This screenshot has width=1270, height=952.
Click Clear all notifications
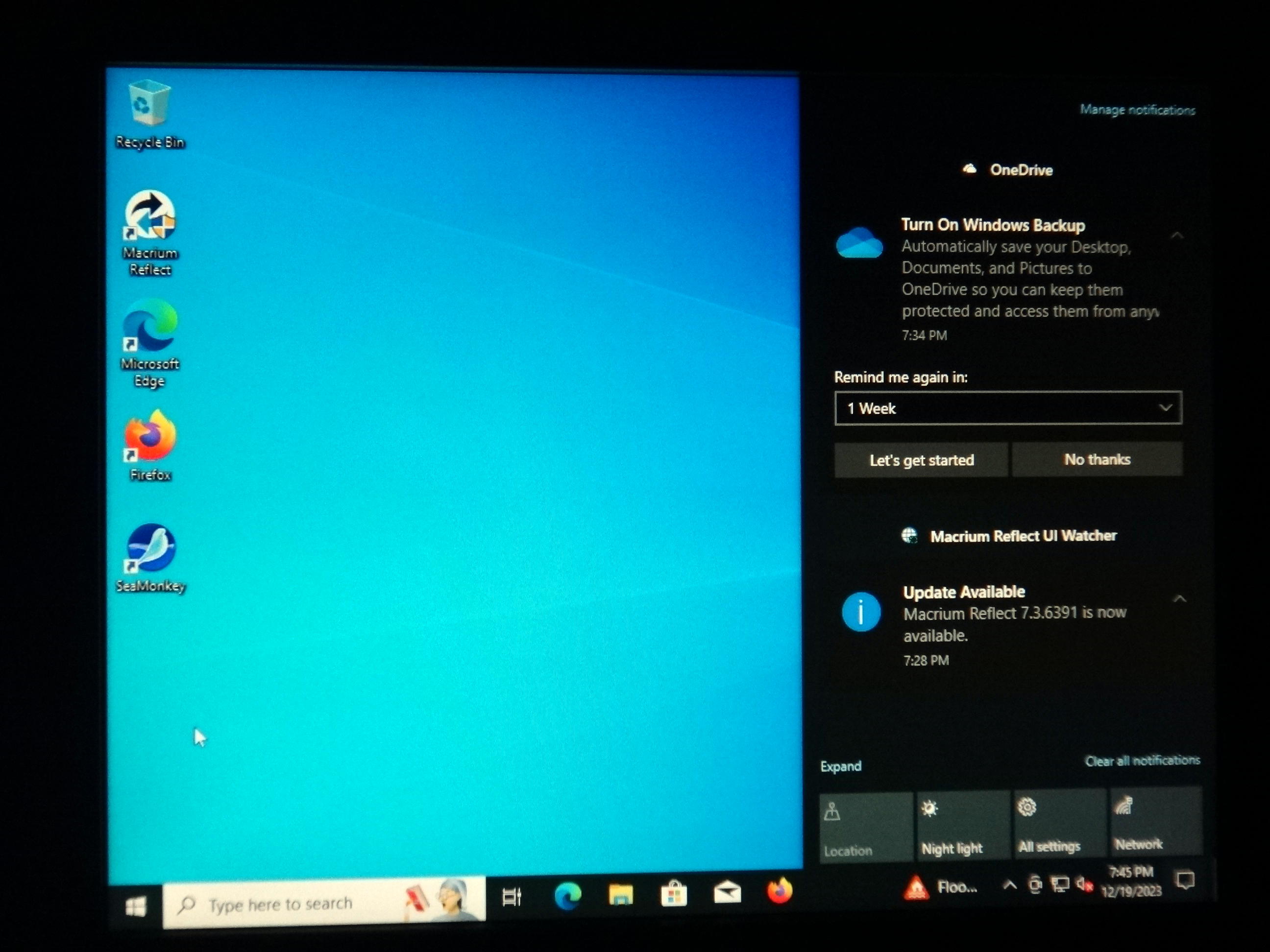tap(1142, 761)
